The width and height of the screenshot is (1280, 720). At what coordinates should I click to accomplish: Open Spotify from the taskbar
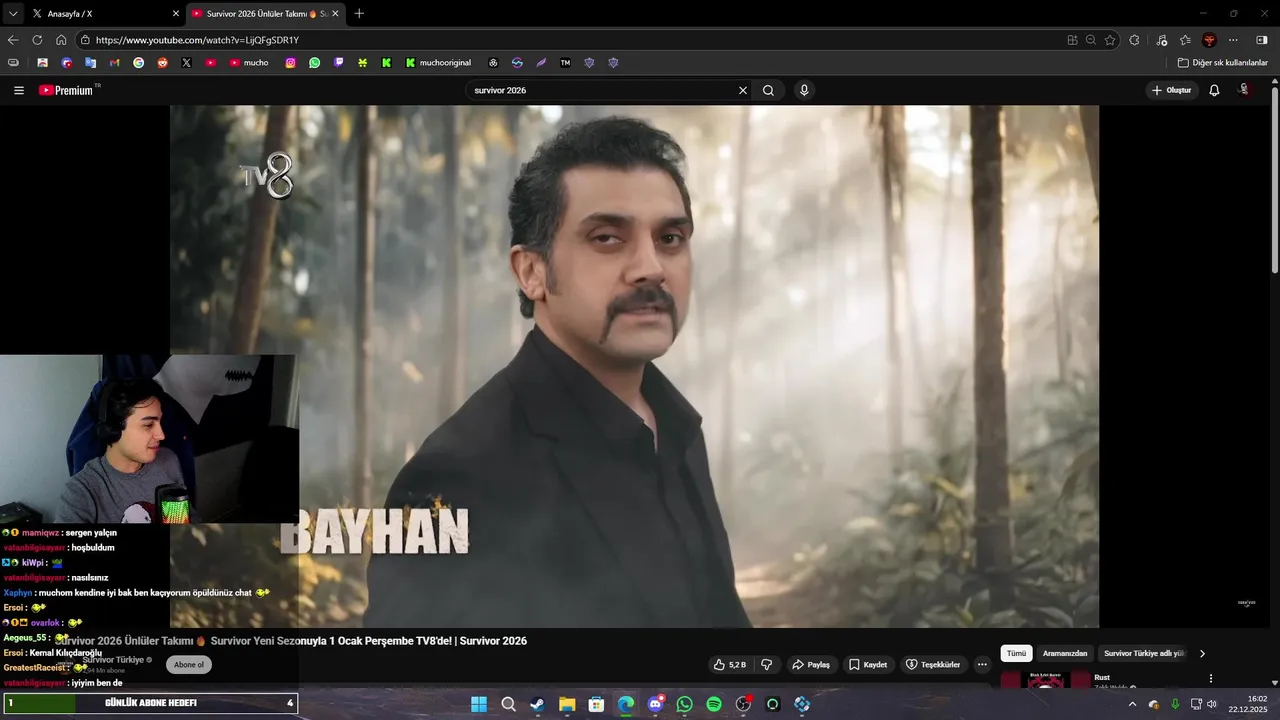[x=714, y=704]
